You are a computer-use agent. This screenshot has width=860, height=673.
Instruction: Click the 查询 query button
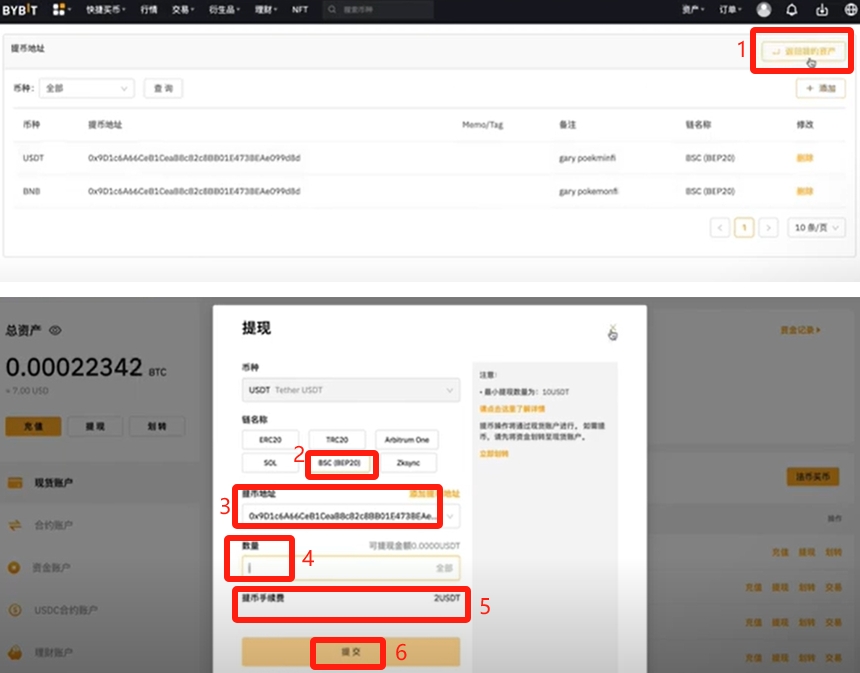pos(163,88)
